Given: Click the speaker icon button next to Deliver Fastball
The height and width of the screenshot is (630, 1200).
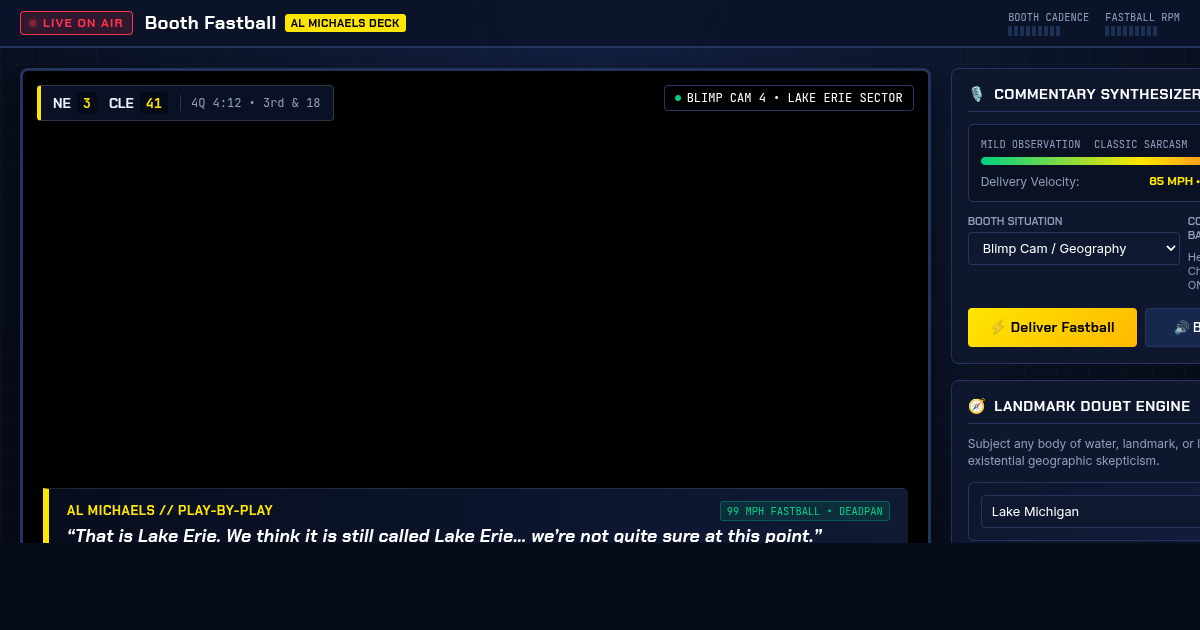Looking at the screenshot, I should [x=1173, y=327].
